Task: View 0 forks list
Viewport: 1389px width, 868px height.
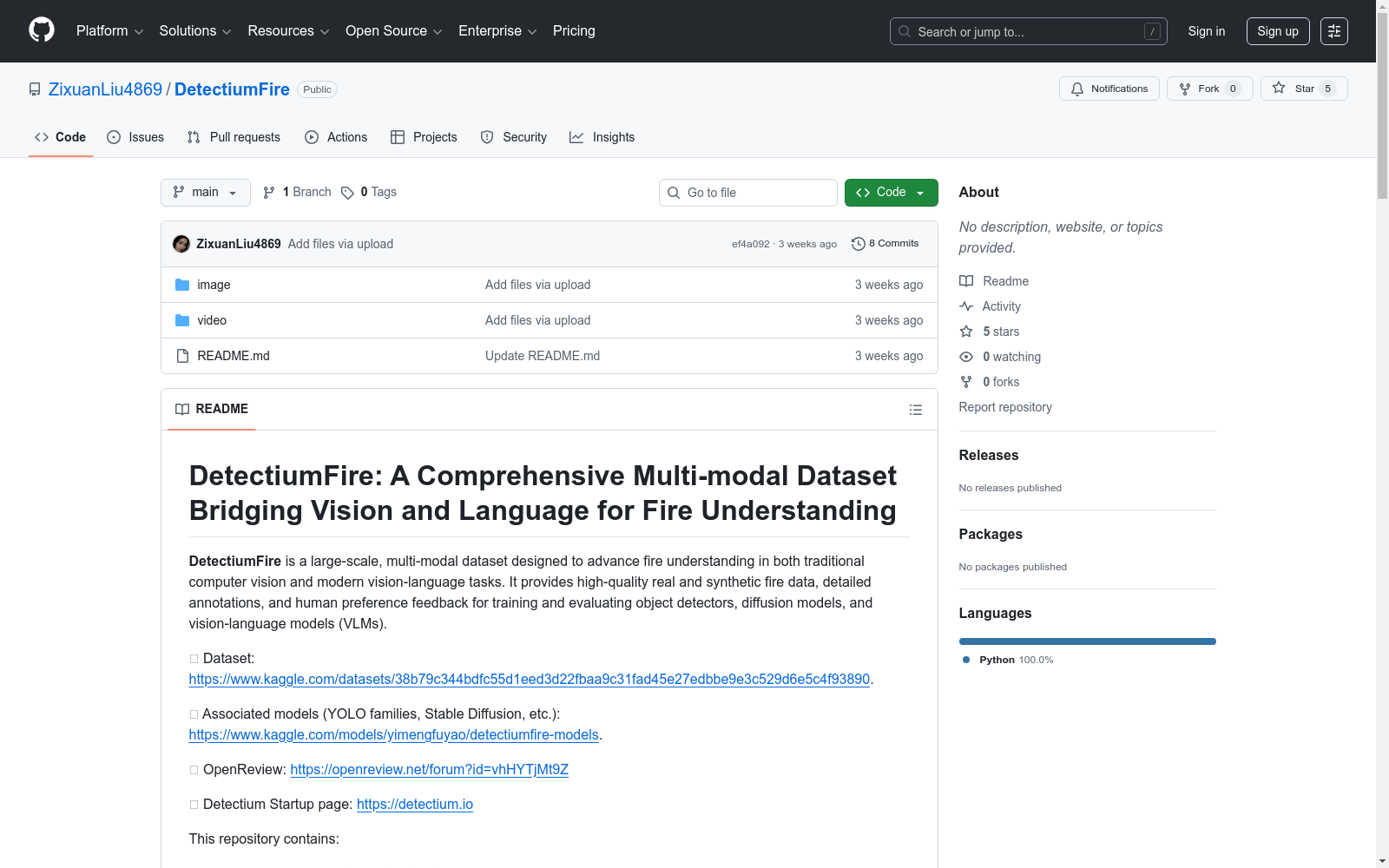Action: (x=990, y=382)
